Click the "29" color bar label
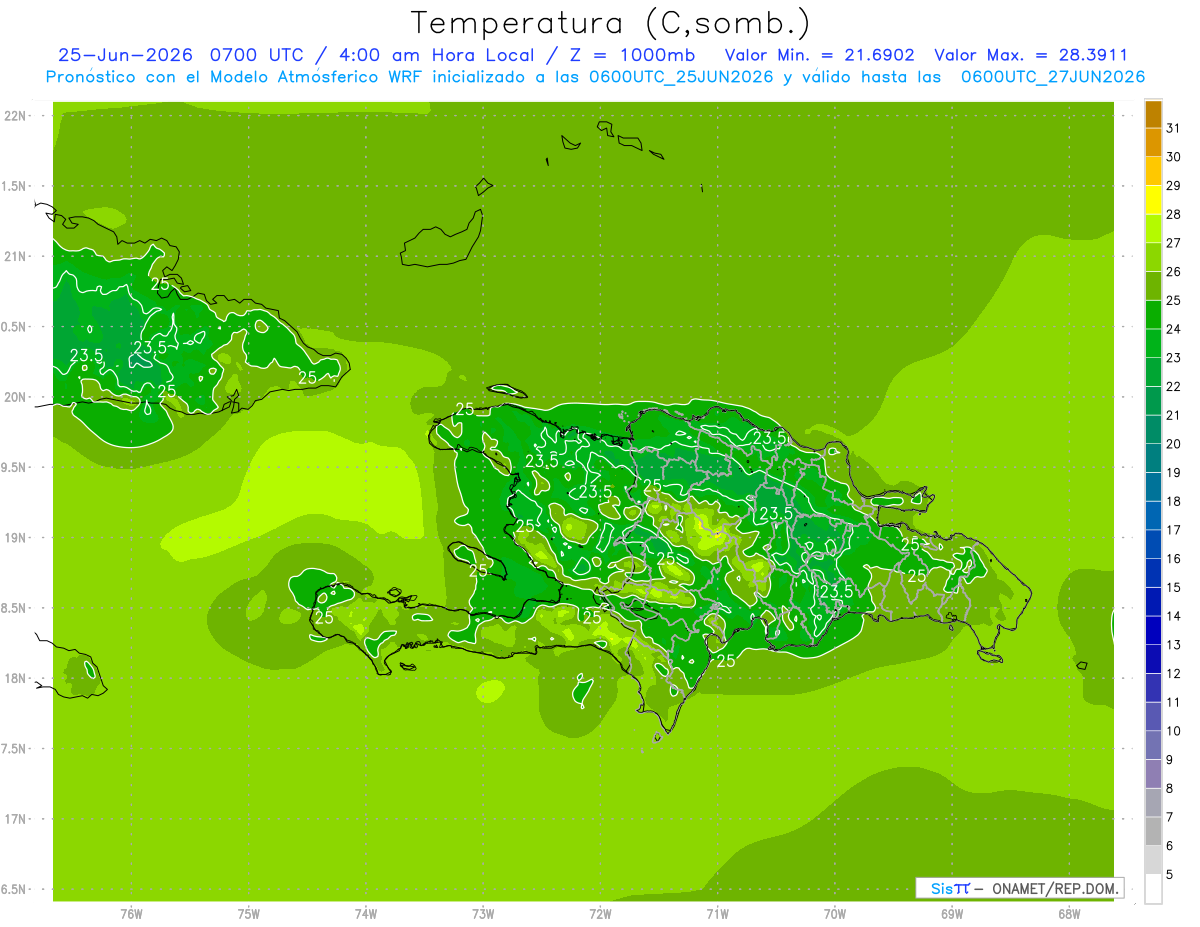Screen dimensions: 1200x927 [1174, 186]
